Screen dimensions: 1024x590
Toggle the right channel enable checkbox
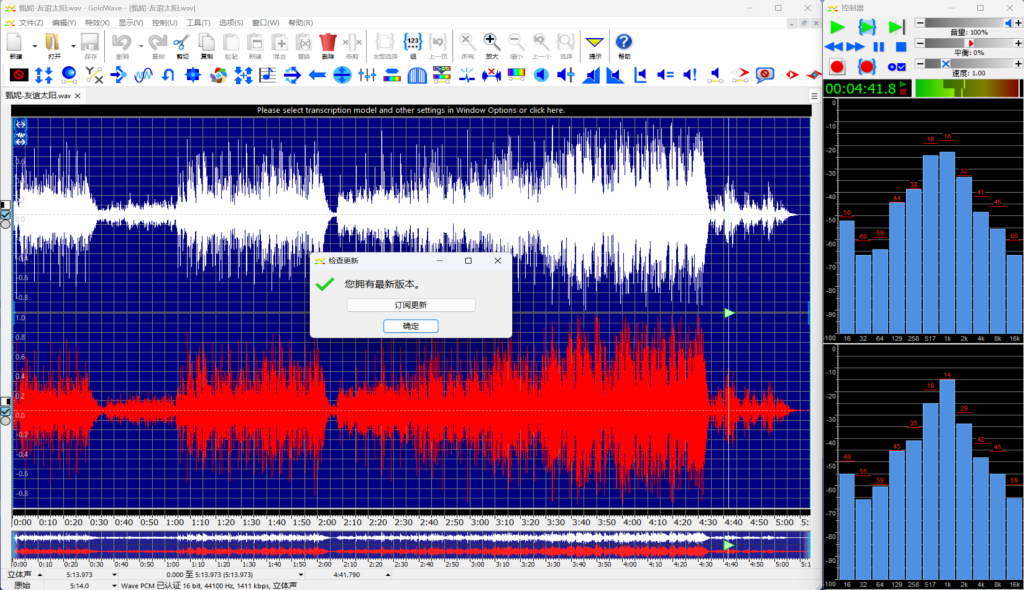(5, 410)
